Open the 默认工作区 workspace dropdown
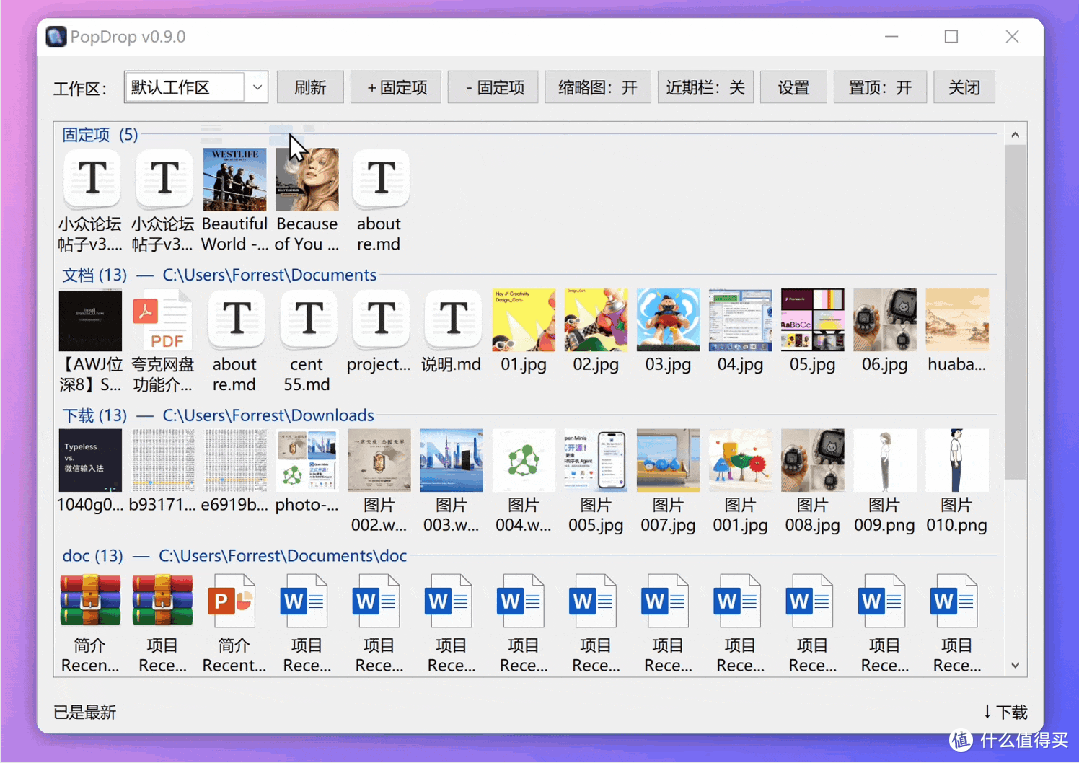1079x763 pixels. (x=196, y=87)
